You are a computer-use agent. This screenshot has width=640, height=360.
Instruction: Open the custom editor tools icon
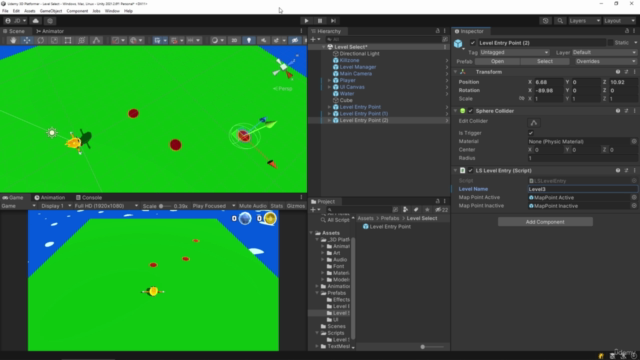click(96, 40)
